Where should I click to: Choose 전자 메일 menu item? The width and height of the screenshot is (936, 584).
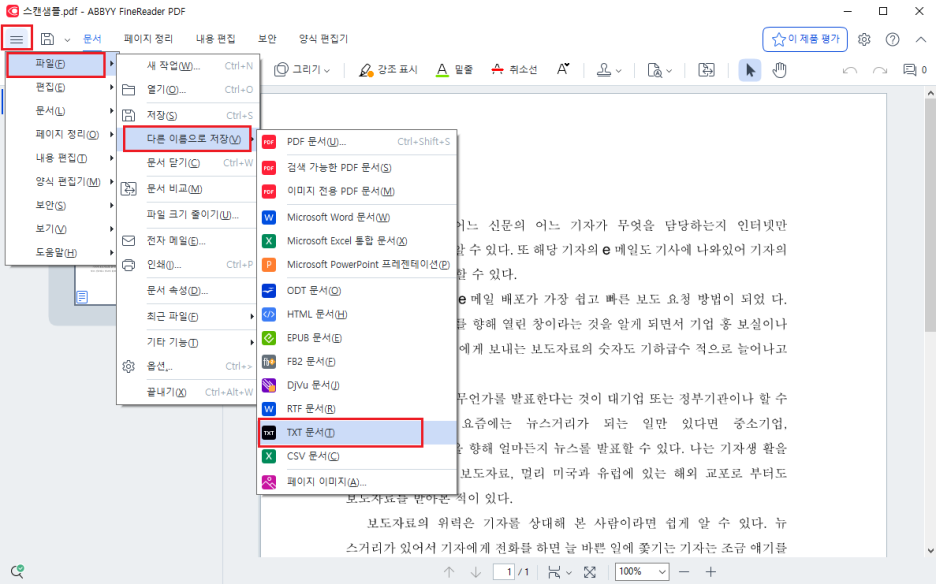[x=187, y=241]
